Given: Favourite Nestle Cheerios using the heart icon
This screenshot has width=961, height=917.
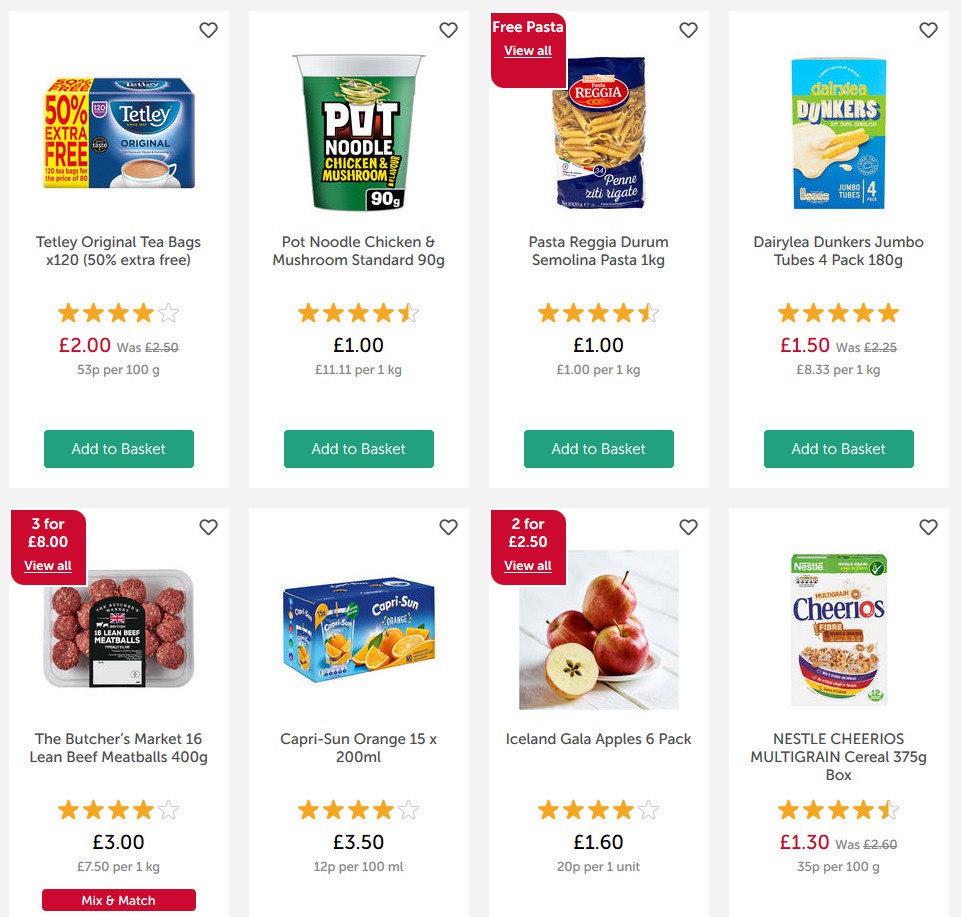Looking at the screenshot, I should pos(928,526).
